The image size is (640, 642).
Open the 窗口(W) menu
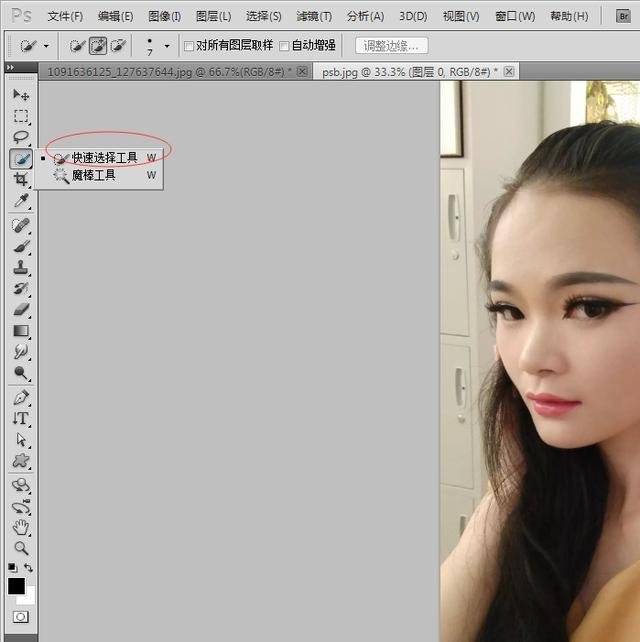(x=515, y=16)
